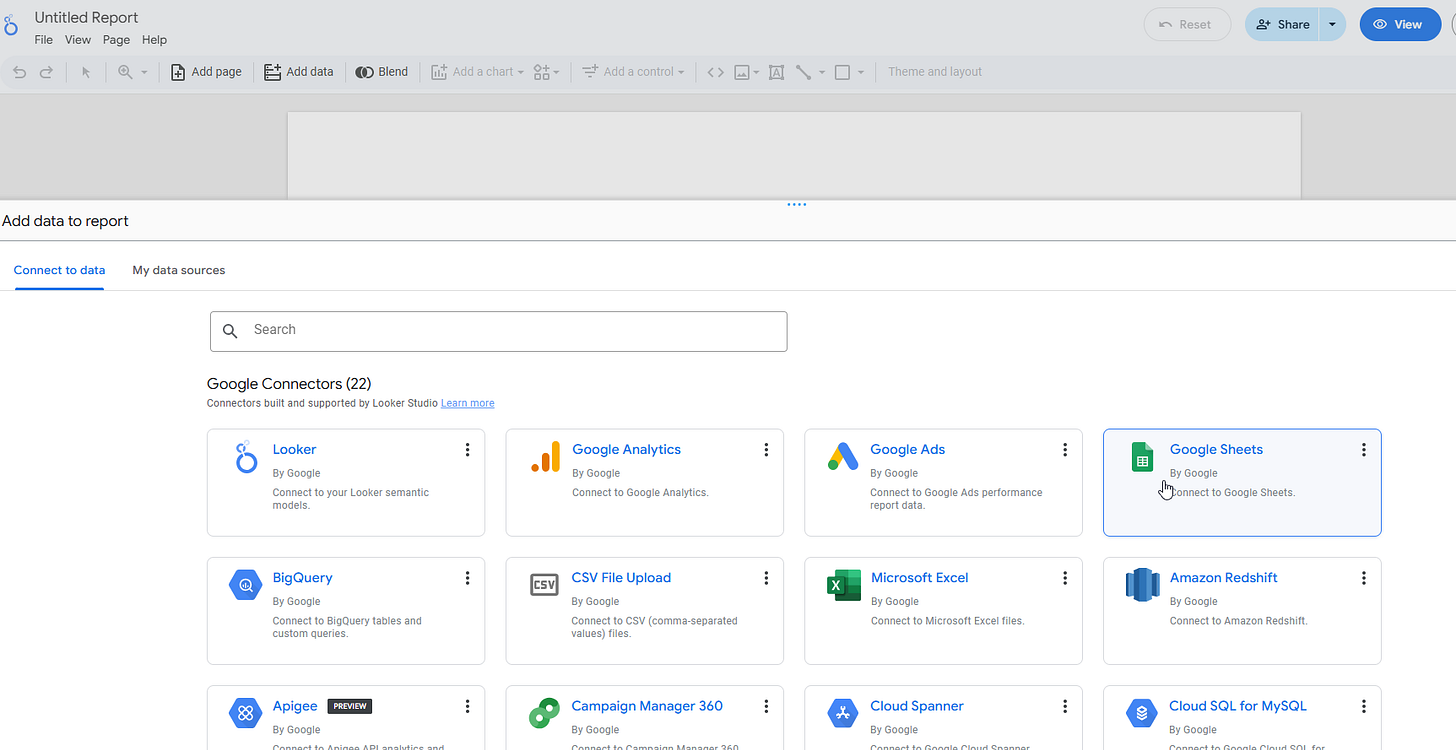Switch to My data sources tab
This screenshot has height=750, width=1456.
(x=179, y=270)
